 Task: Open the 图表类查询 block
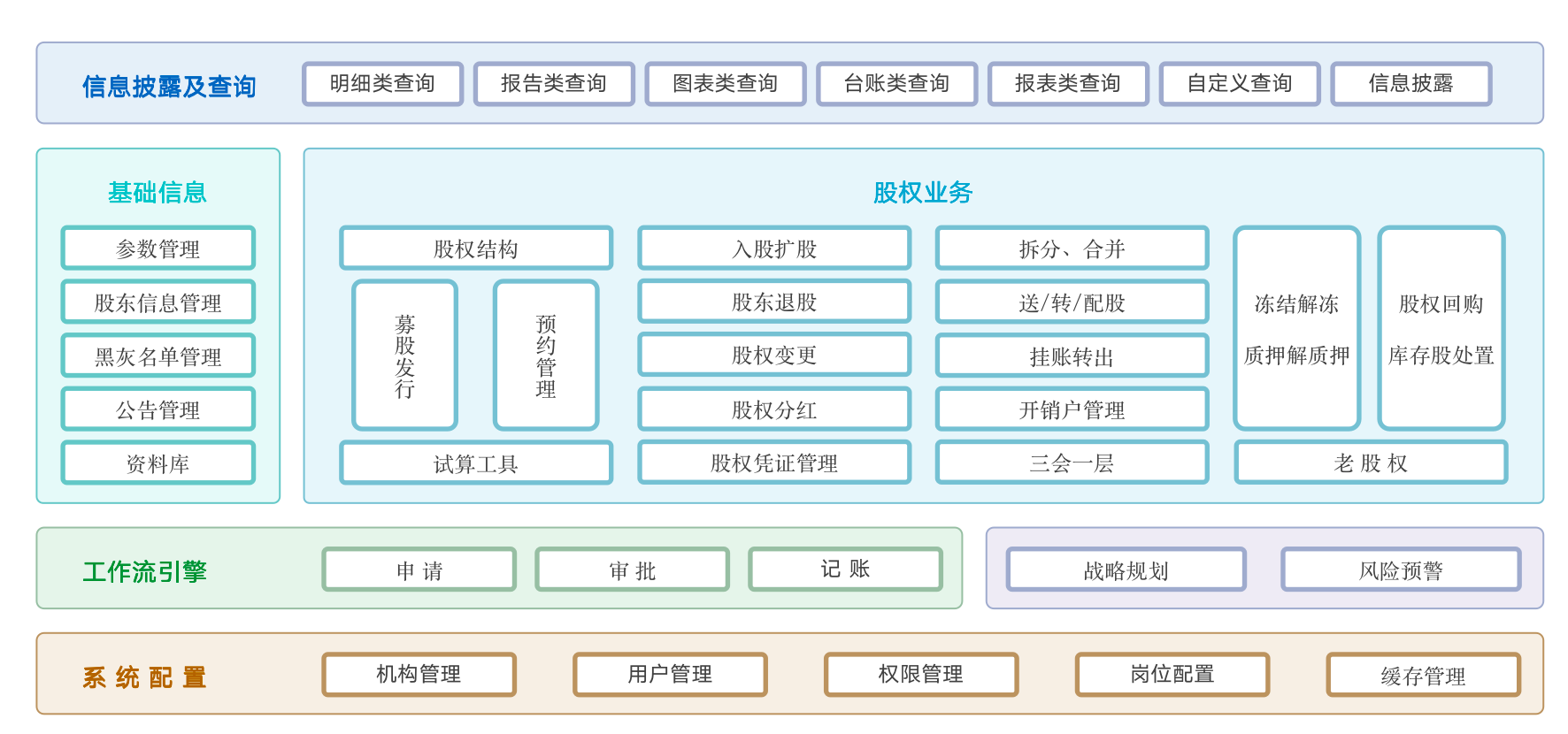click(x=725, y=84)
